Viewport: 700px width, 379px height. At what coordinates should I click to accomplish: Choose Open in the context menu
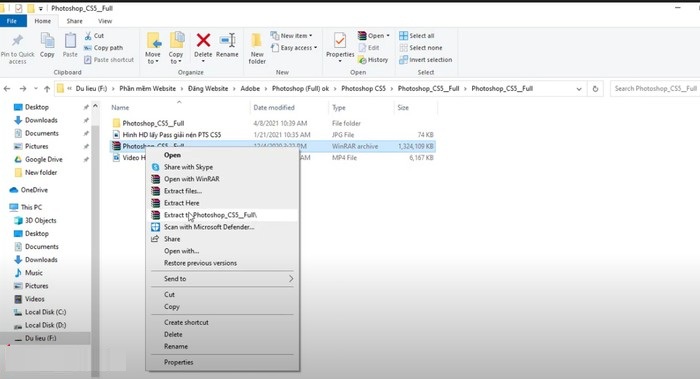(172, 155)
